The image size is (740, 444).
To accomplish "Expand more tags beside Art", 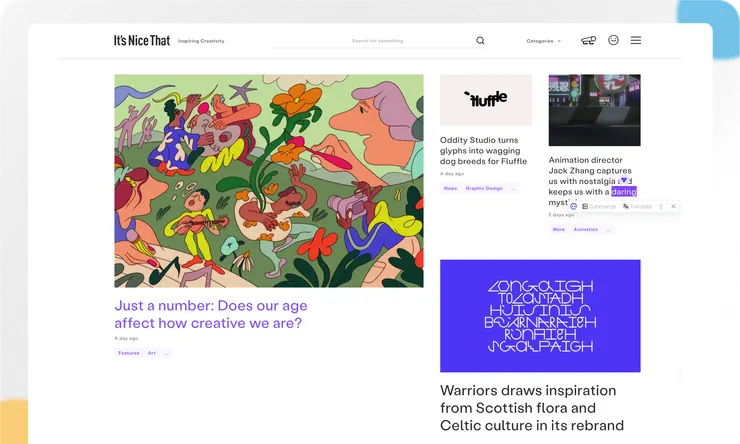I will pyautogui.click(x=166, y=353).
